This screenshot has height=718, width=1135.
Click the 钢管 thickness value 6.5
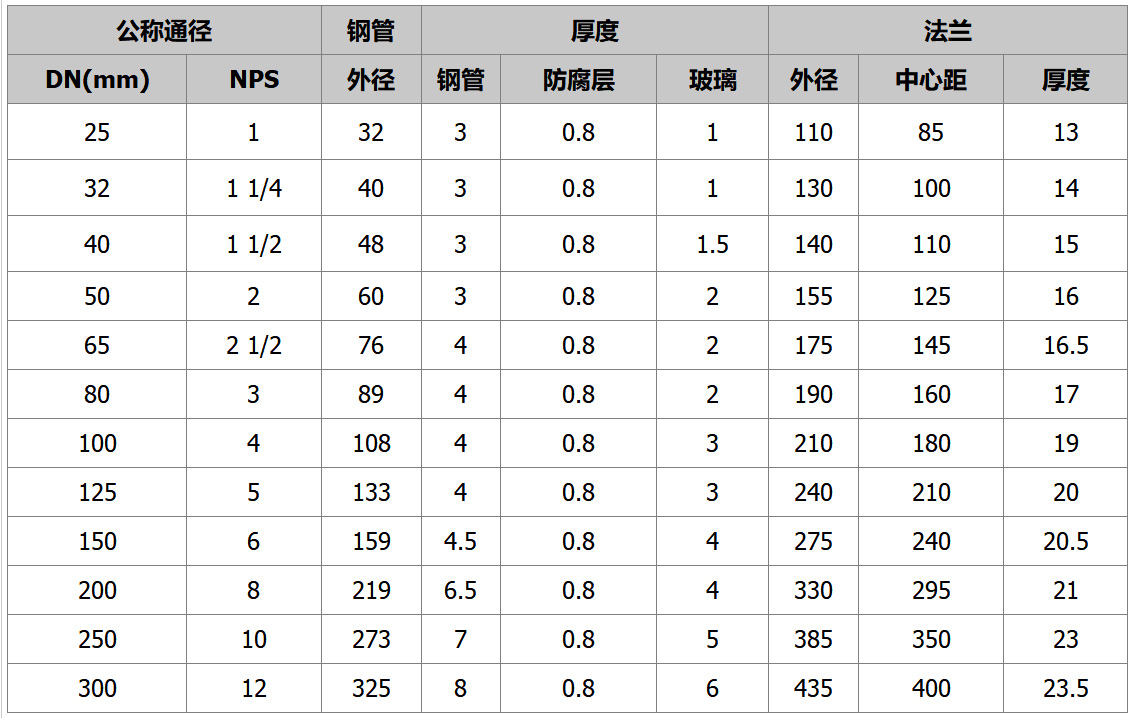[460, 590]
